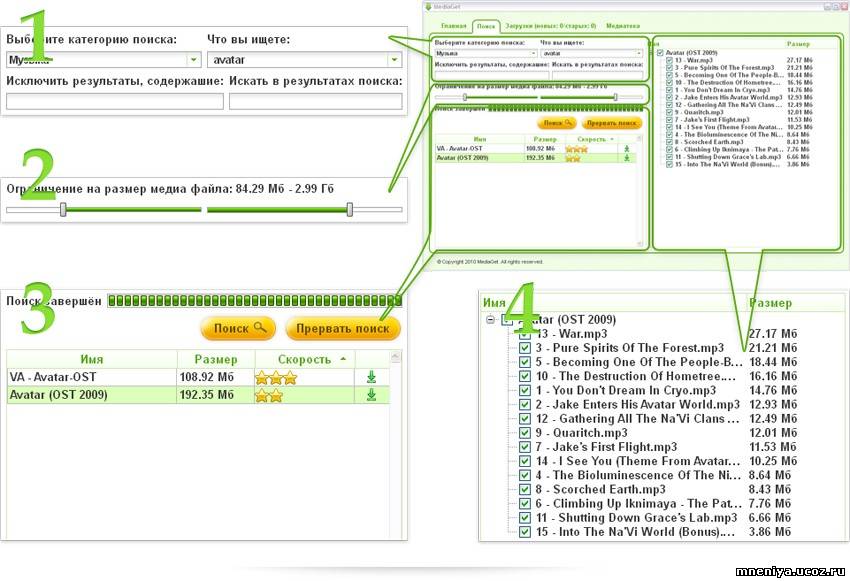Click scrollbar up arrow in enlarged results table
This screenshot has width=850, height=581.
click(x=395, y=357)
